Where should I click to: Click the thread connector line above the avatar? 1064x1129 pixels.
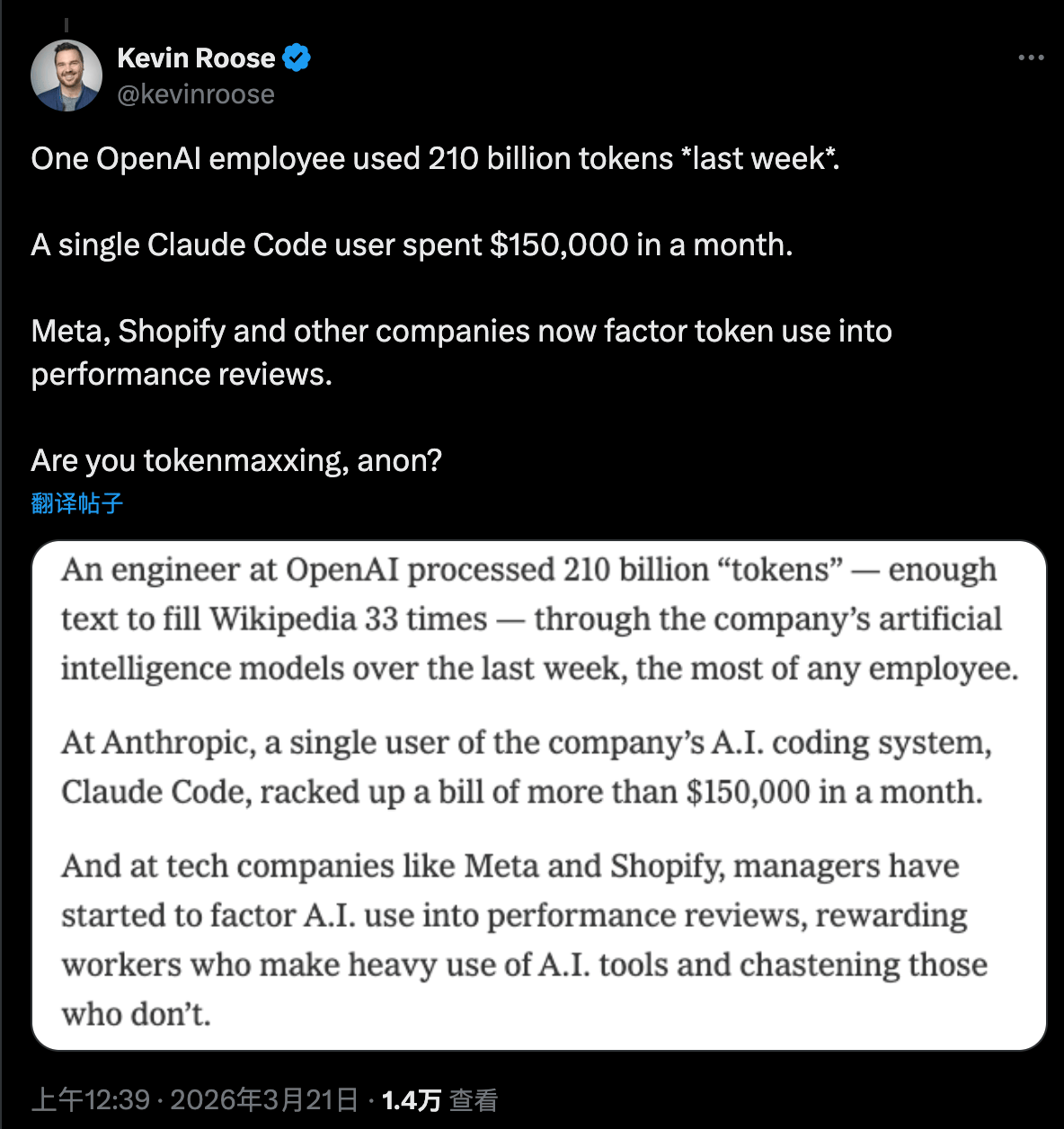tap(66, 25)
